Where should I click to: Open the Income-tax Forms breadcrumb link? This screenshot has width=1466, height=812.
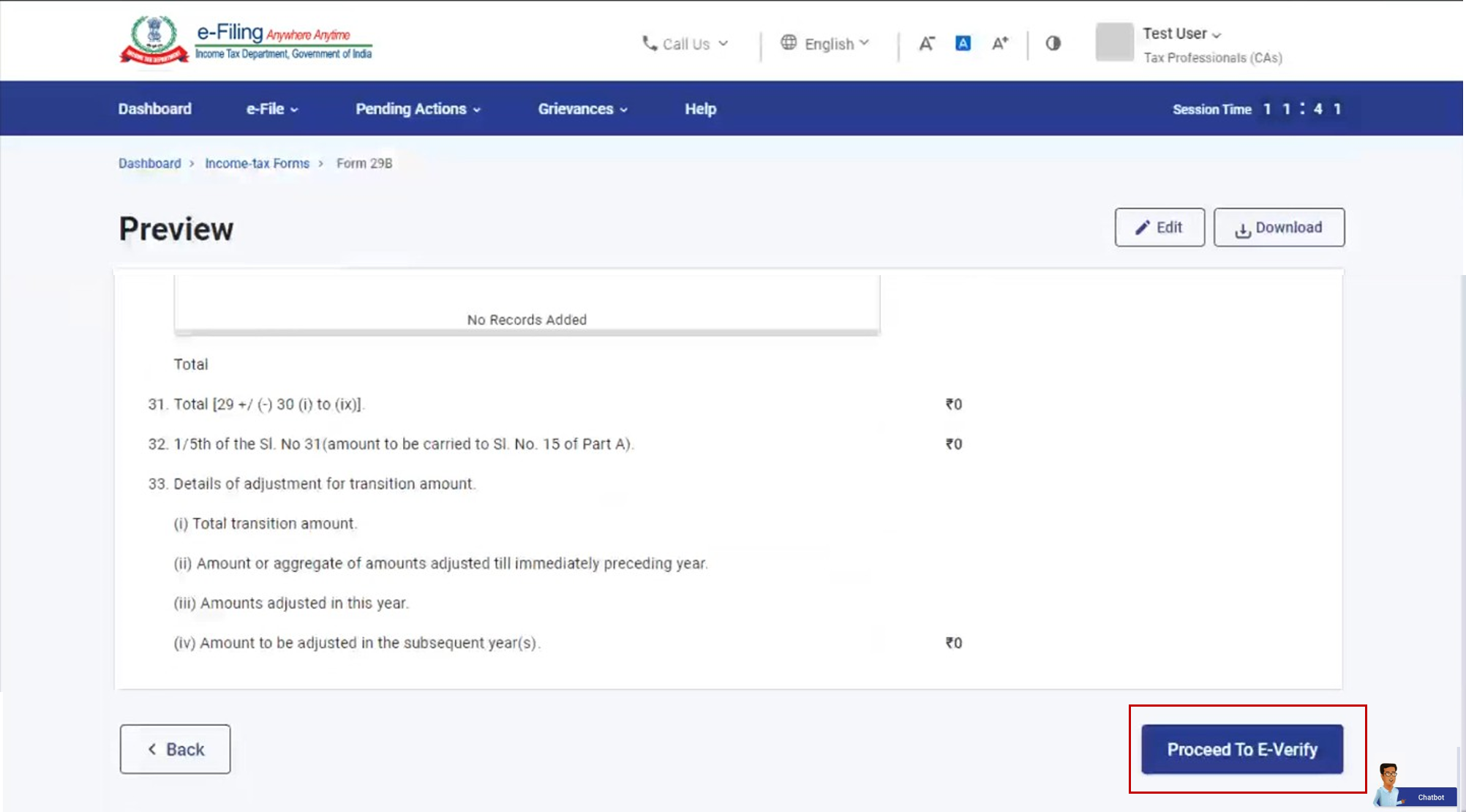pos(257,163)
